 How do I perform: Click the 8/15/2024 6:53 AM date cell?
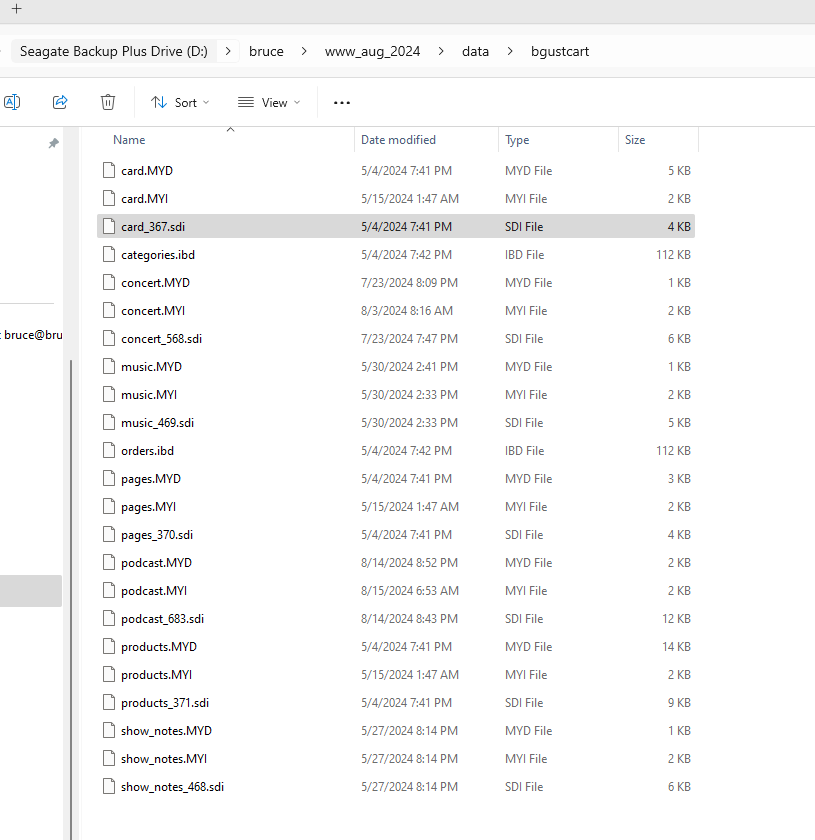pos(410,590)
